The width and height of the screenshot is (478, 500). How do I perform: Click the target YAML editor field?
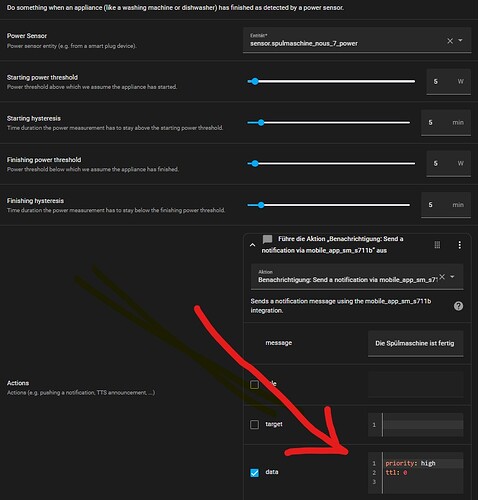tap(416, 425)
